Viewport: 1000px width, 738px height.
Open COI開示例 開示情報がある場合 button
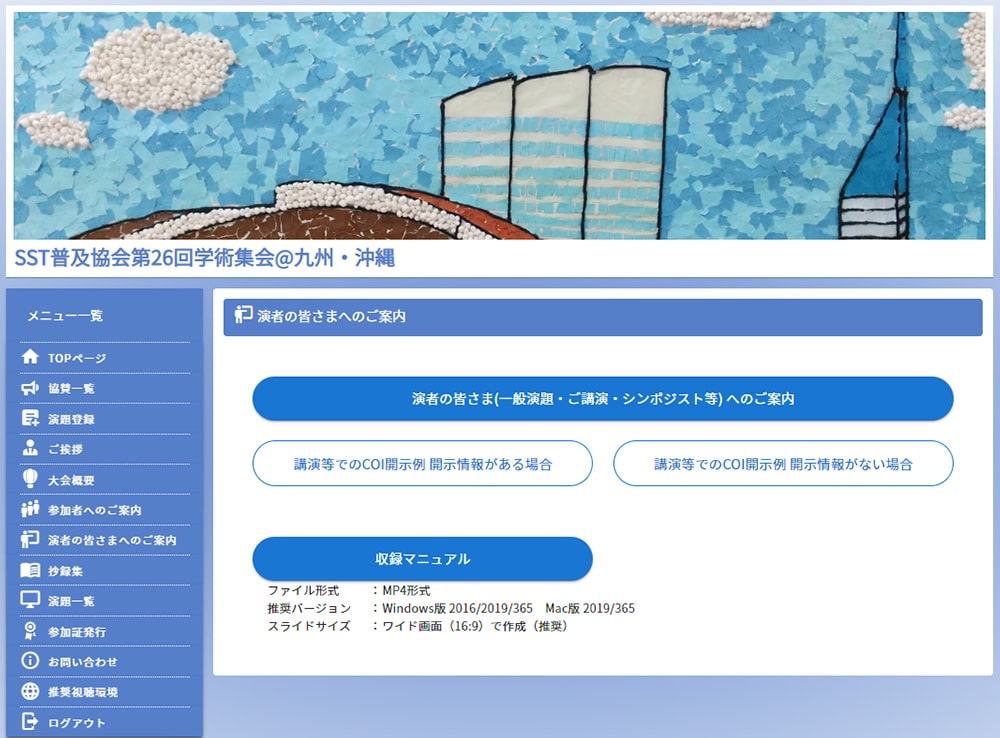pyautogui.click(x=422, y=464)
